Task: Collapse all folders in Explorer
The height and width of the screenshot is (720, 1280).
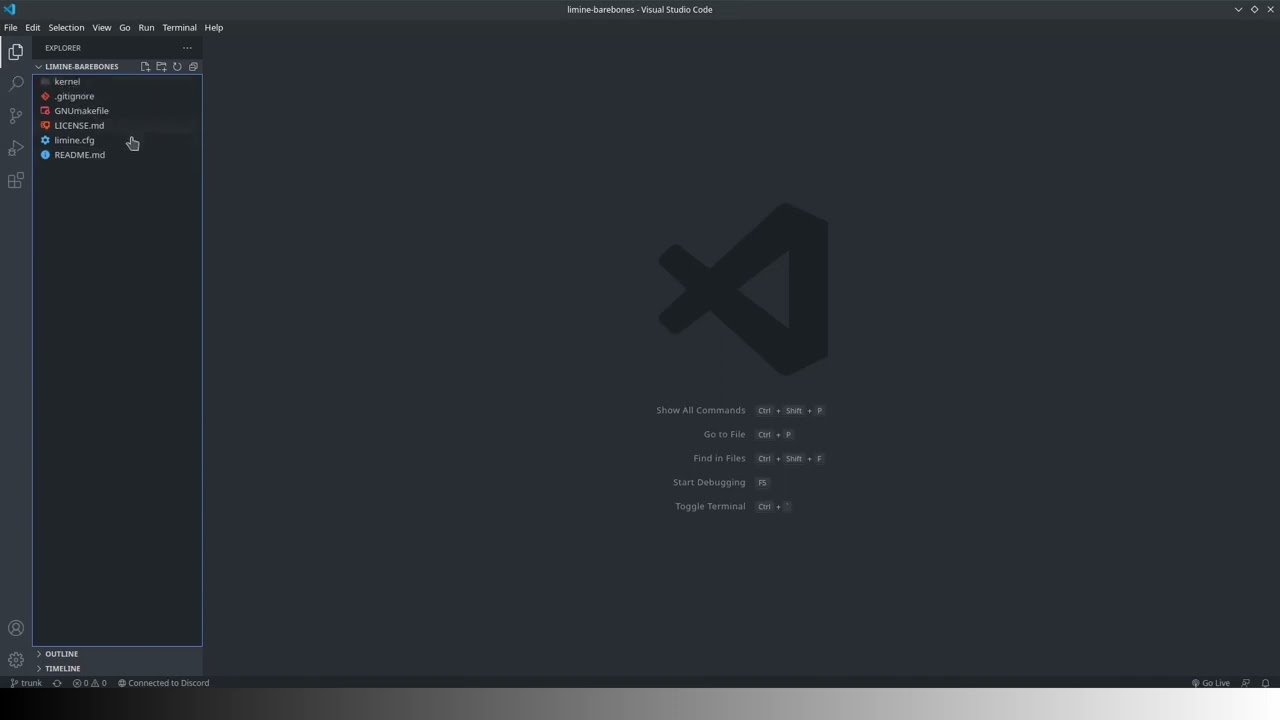Action: pos(193,67)
